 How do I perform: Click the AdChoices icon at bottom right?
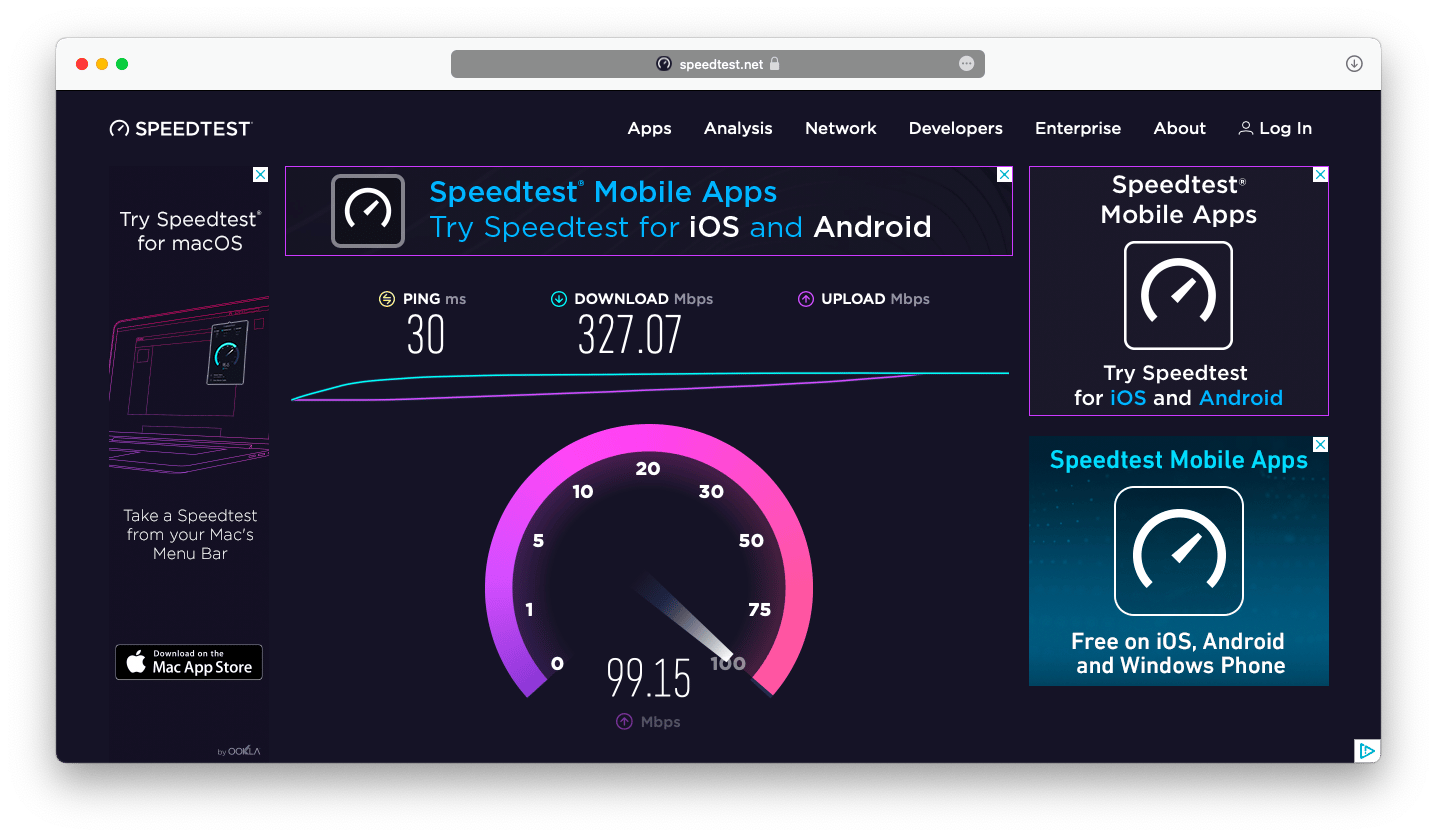click(x=1367, y=750)
